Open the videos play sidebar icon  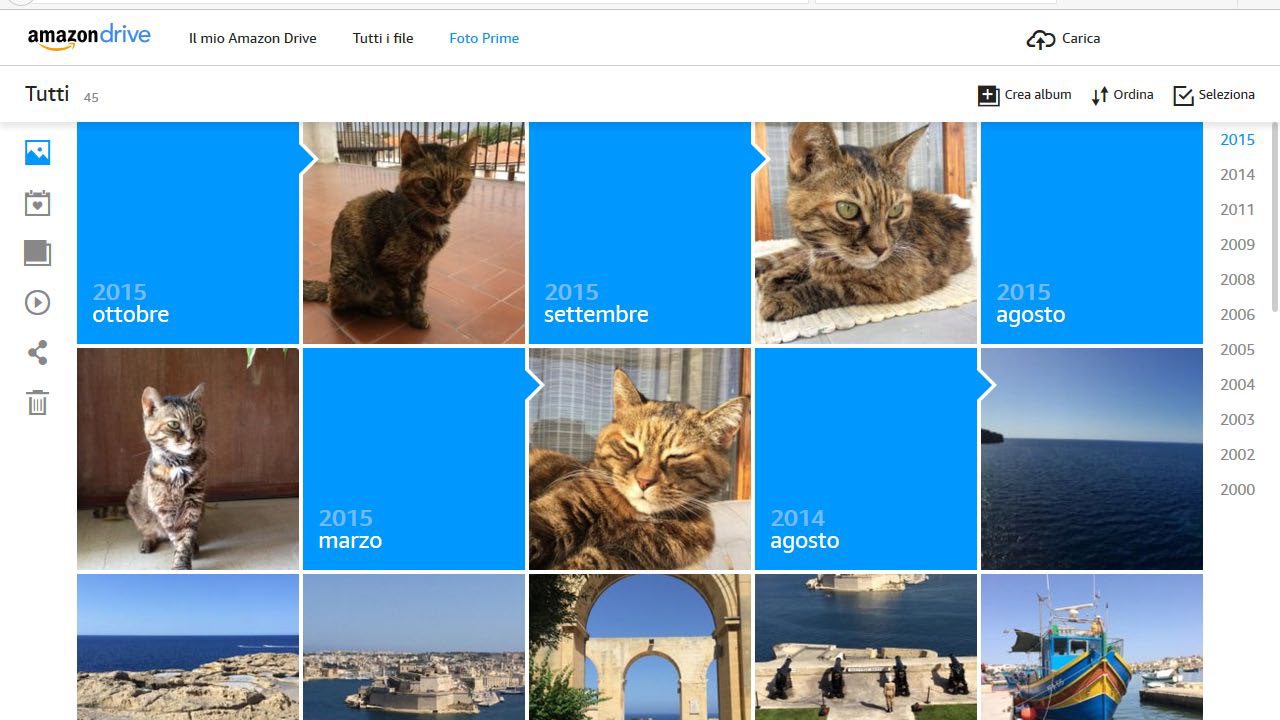(37, 303)
